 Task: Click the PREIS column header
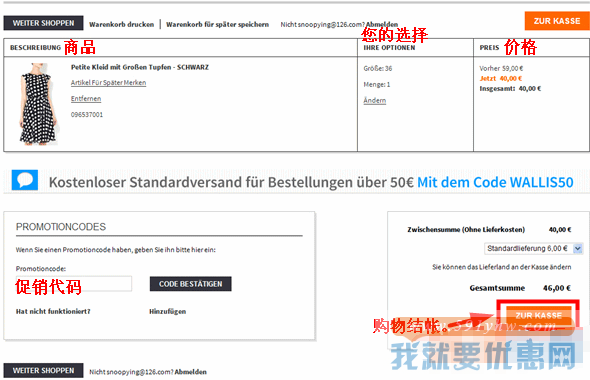point(489,48)
